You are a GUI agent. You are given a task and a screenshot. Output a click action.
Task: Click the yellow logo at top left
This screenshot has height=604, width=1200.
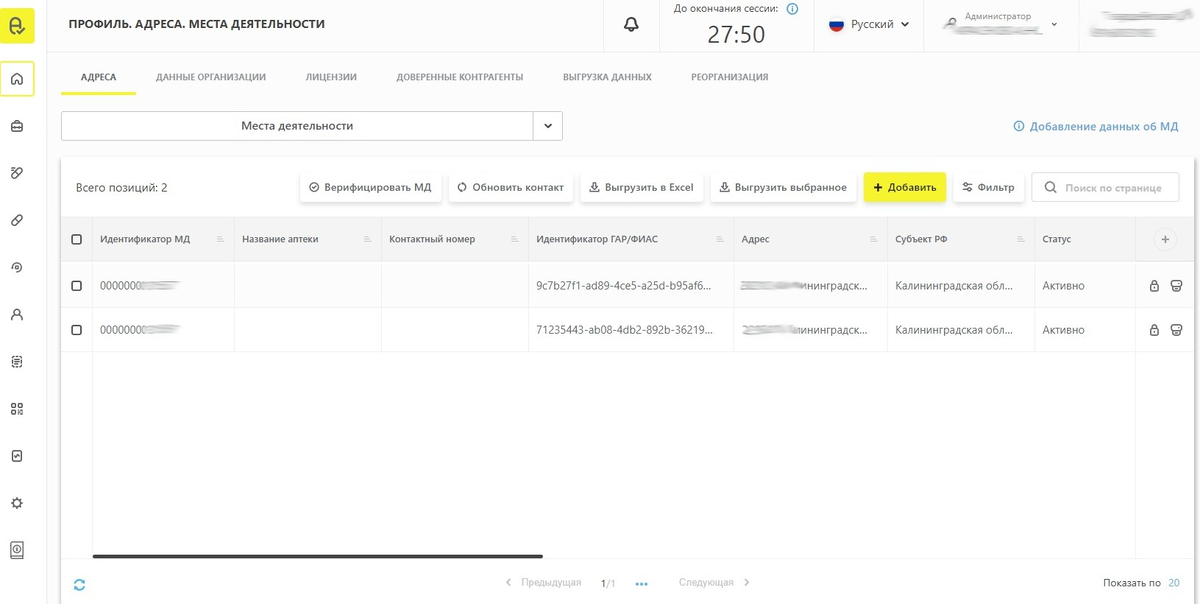click(17, 26)
